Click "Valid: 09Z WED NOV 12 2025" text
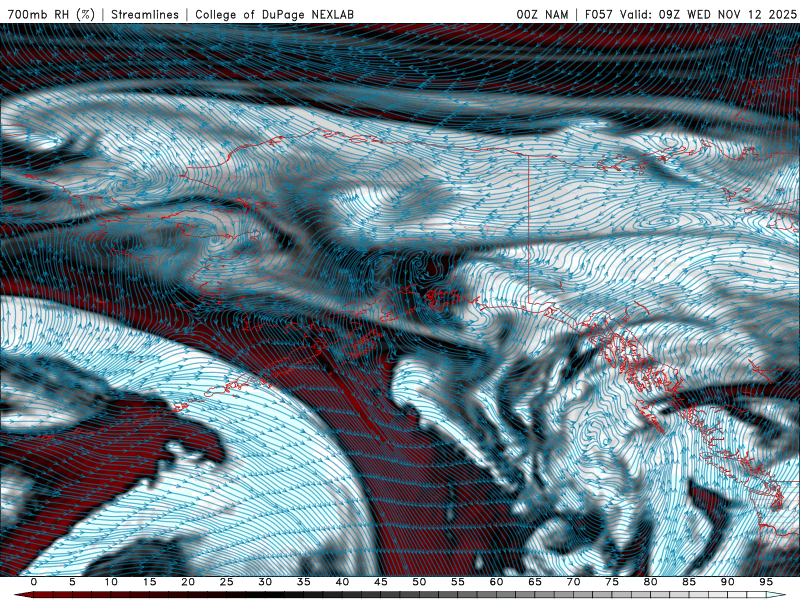800x600 pixels. (708, 14)
